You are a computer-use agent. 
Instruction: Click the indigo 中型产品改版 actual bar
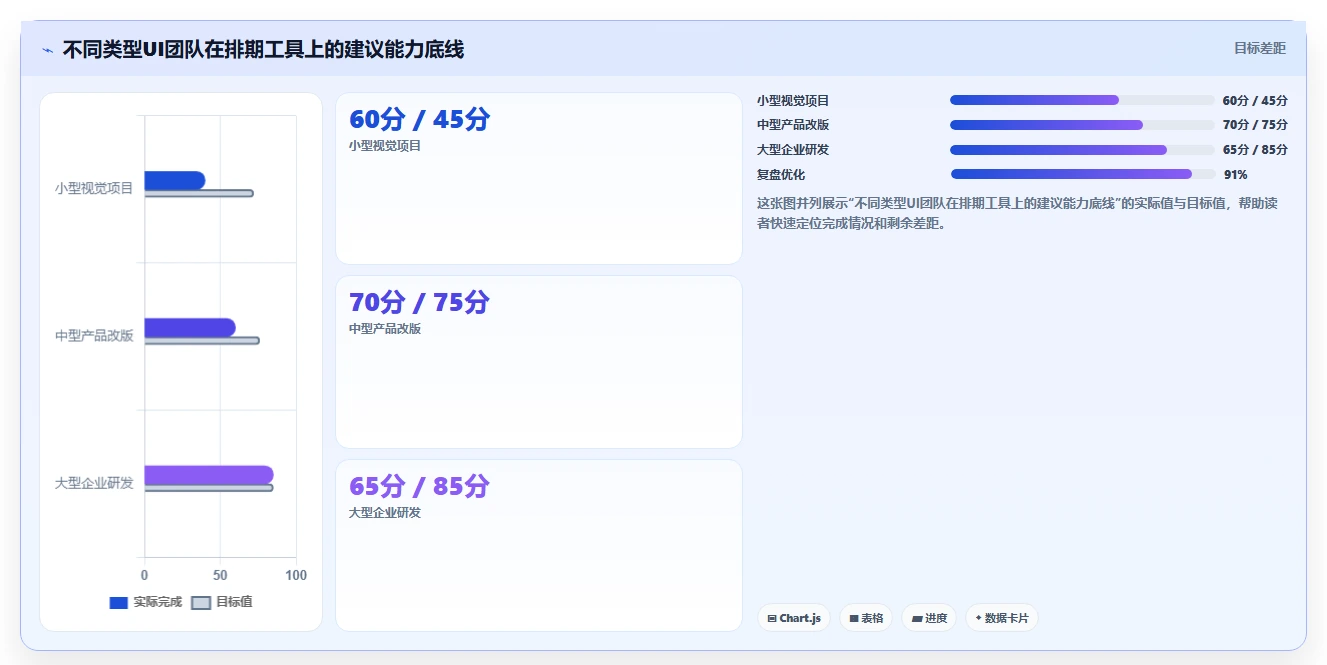point(189,327)
